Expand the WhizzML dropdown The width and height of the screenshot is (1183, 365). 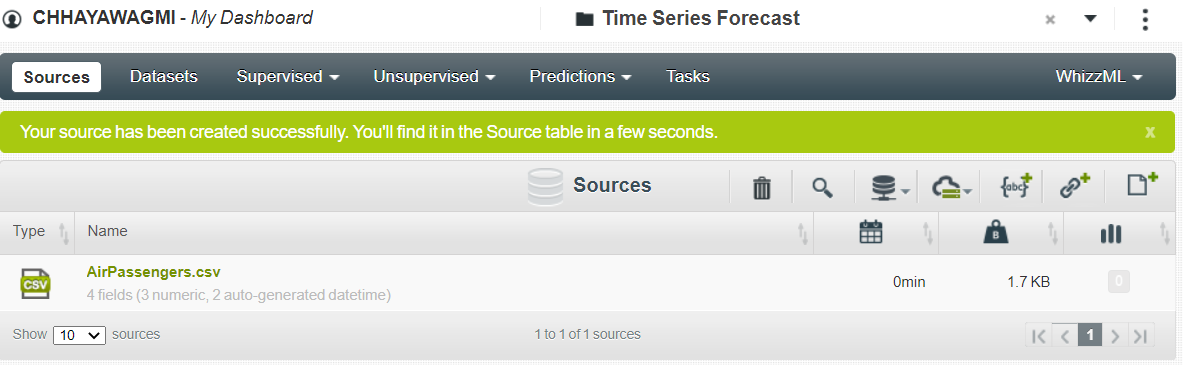click(x=1098, y=76)
